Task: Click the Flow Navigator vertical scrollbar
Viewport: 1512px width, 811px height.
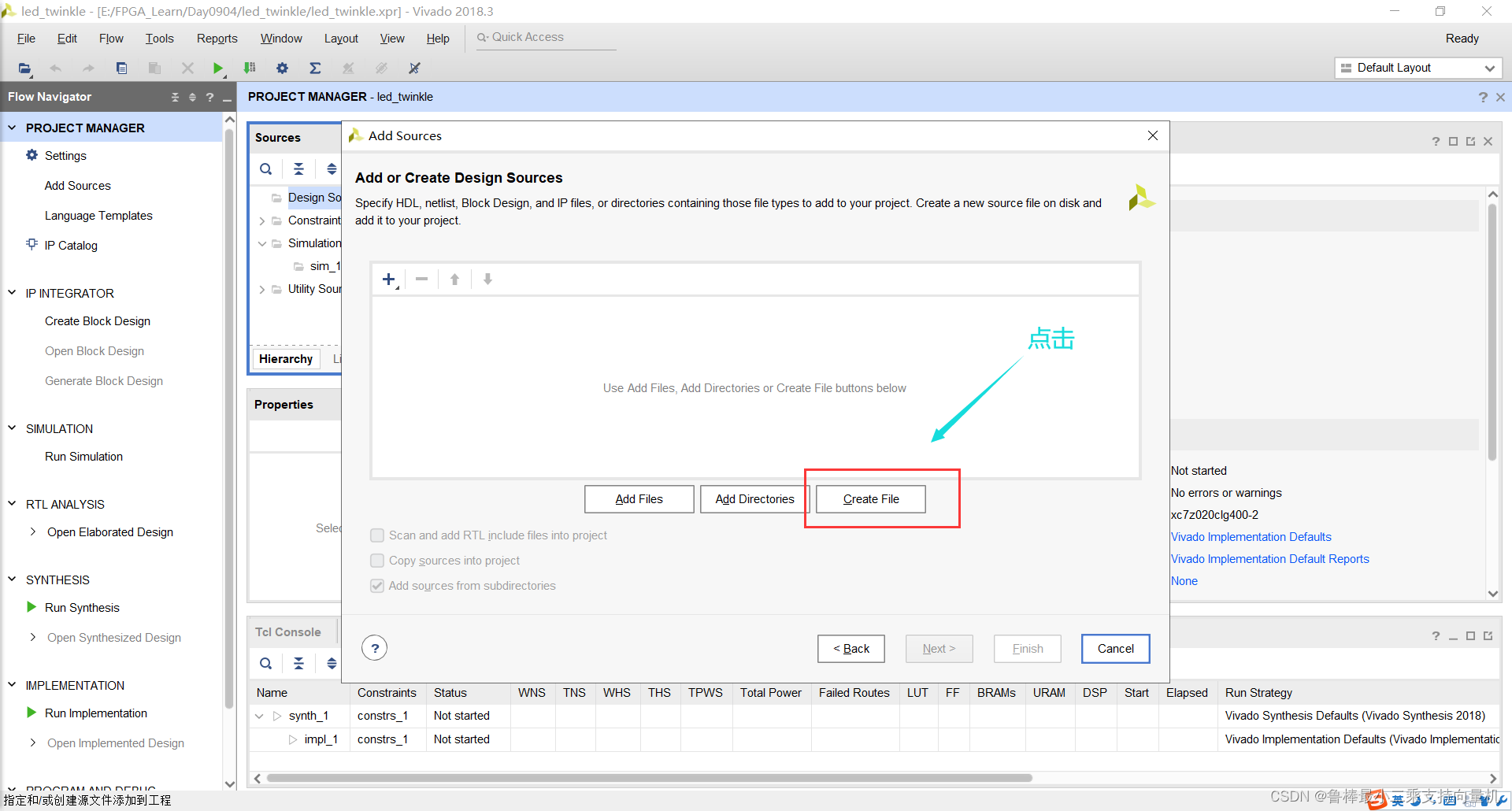Action: (x=229, y=417)
